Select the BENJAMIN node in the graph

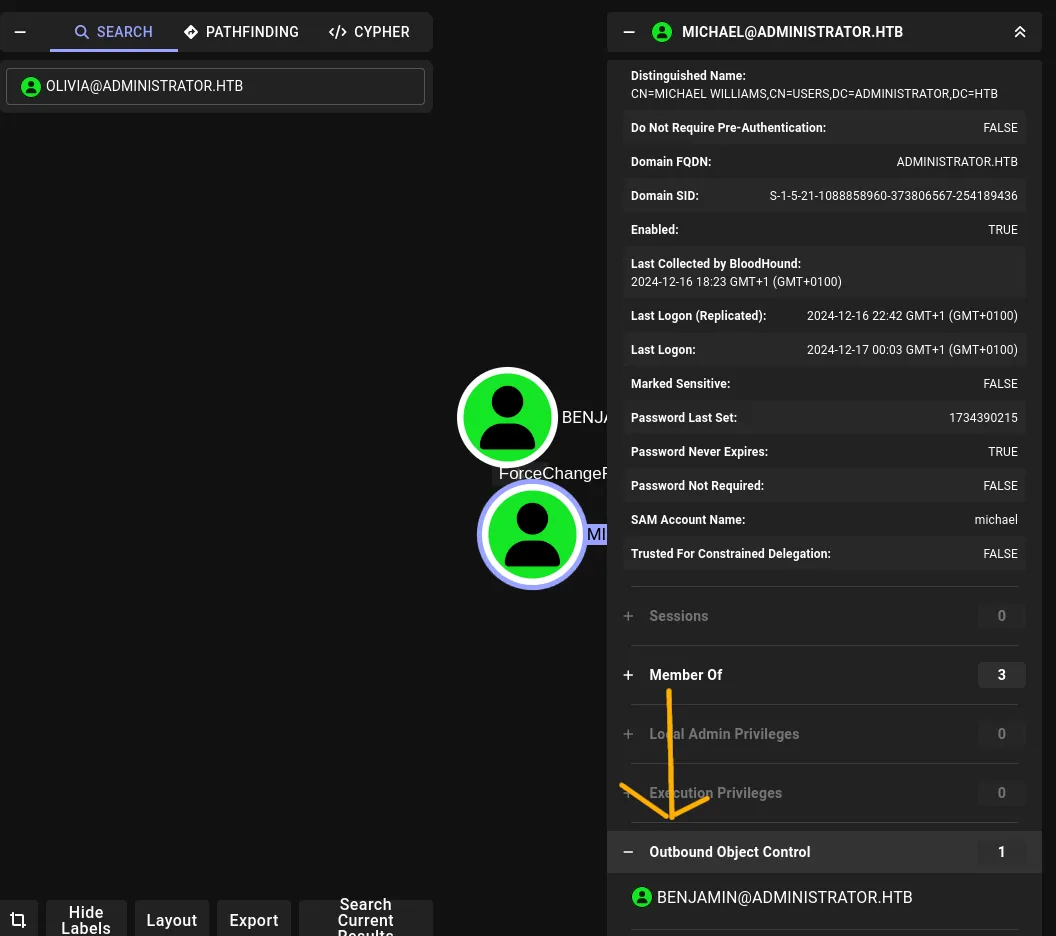(507, 417)
